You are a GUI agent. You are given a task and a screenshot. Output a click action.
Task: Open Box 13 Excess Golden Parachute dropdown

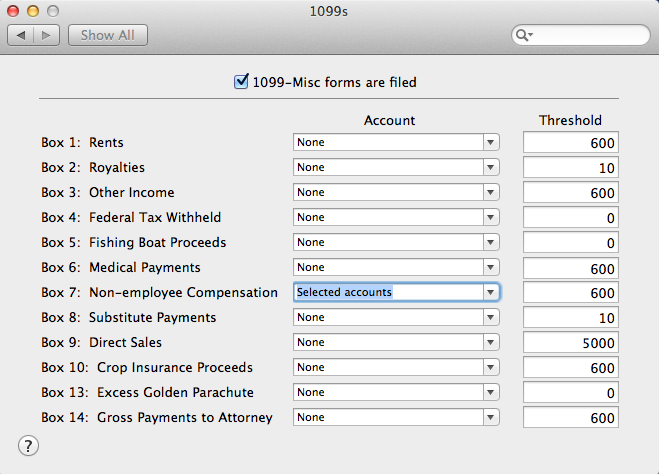pyautogui.click(x=396, y=392)
